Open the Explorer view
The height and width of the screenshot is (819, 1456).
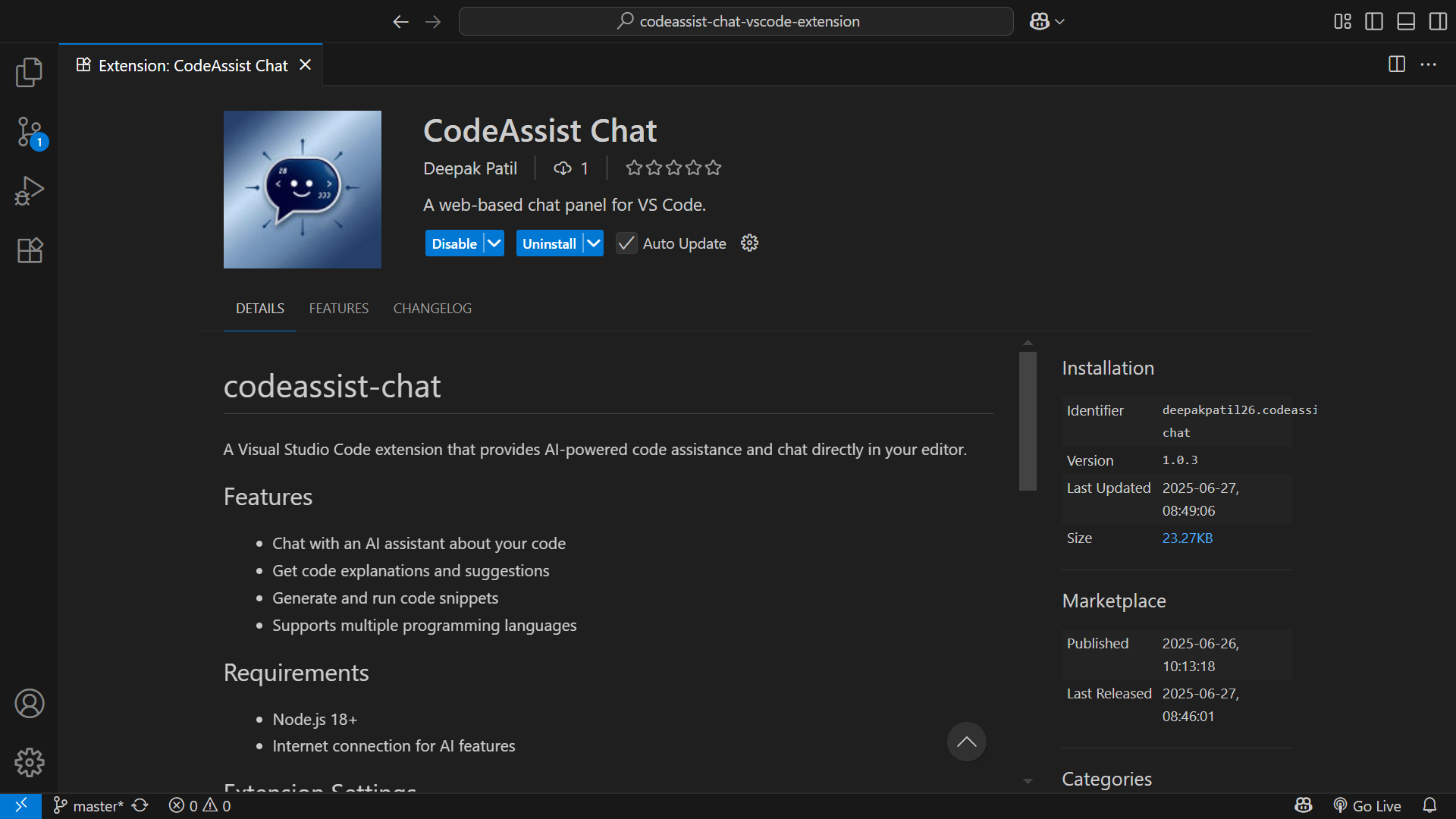29,72
